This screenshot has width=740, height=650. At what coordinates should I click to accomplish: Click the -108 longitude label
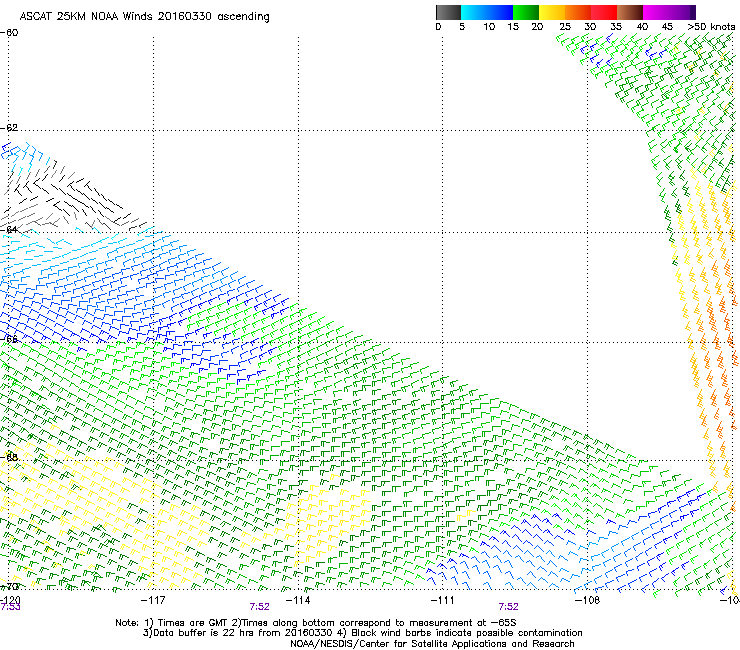(587, 600)
